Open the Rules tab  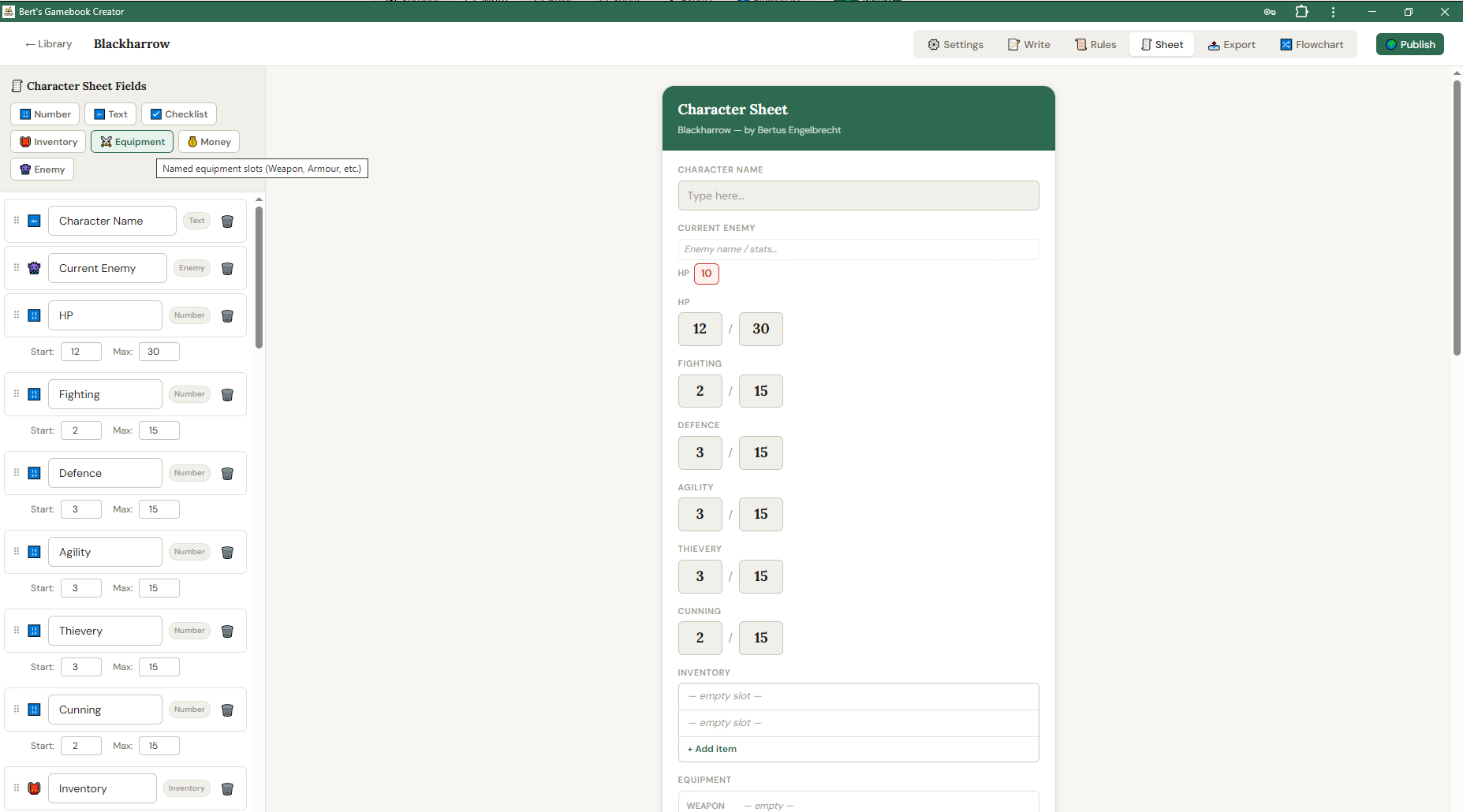pos(1095,44)
